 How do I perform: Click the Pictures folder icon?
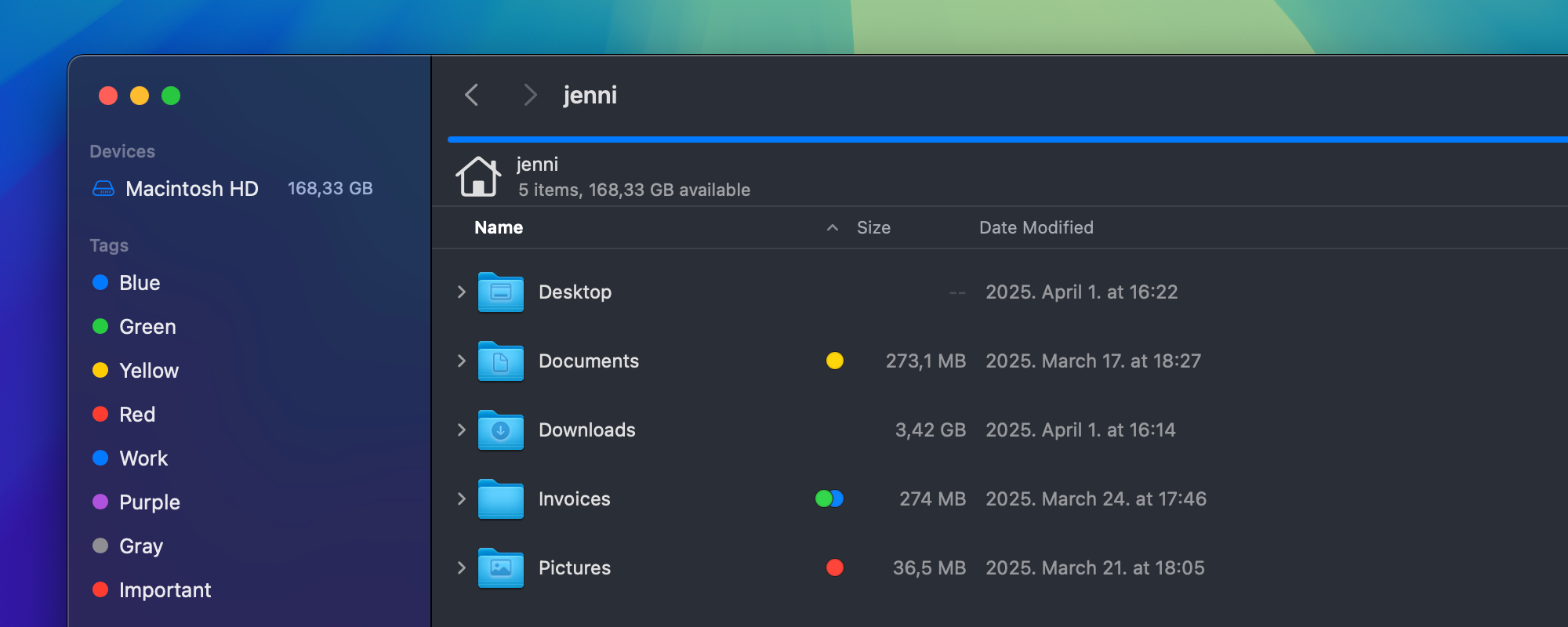point(501,567)
